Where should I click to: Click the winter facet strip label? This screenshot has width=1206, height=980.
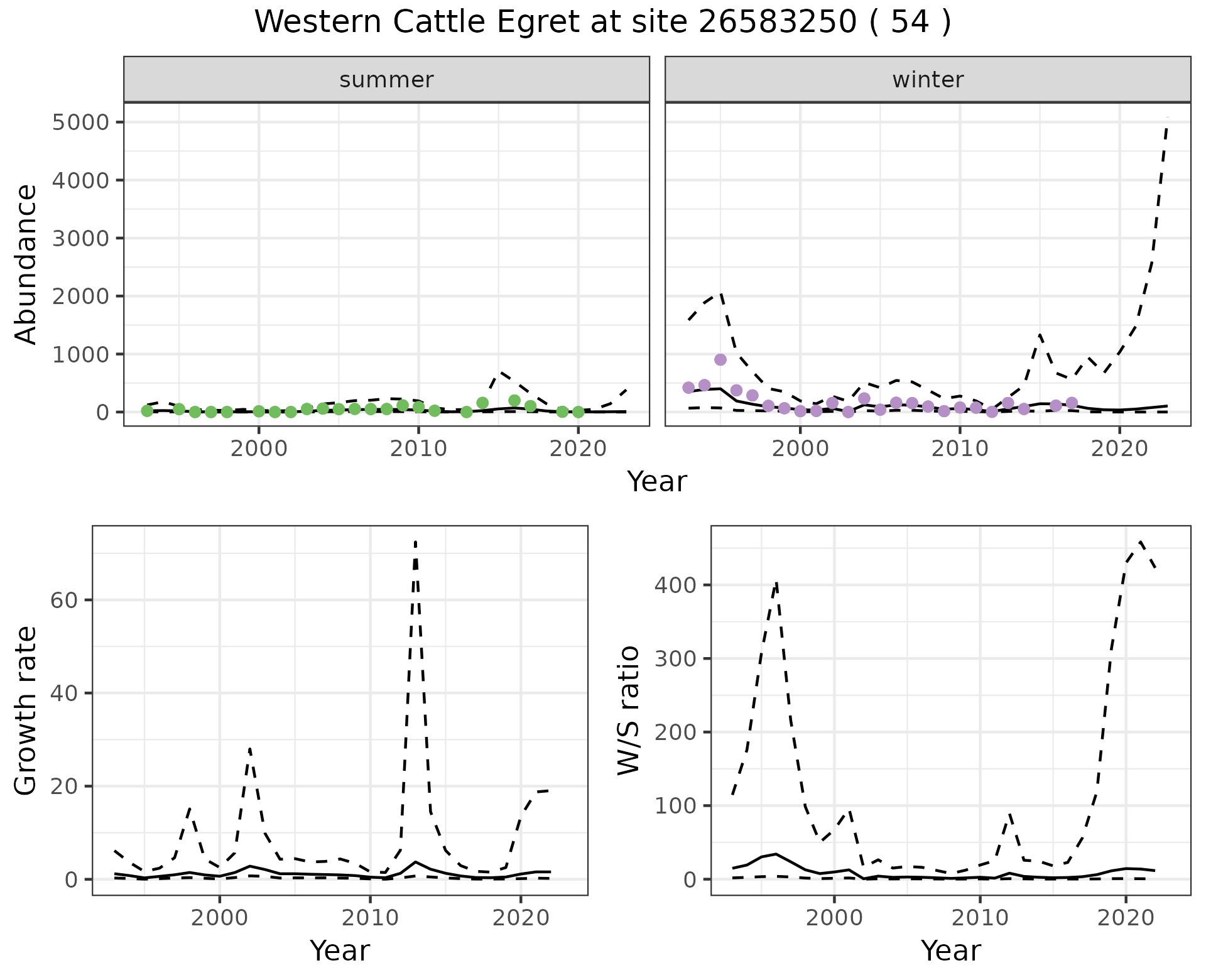928,80
